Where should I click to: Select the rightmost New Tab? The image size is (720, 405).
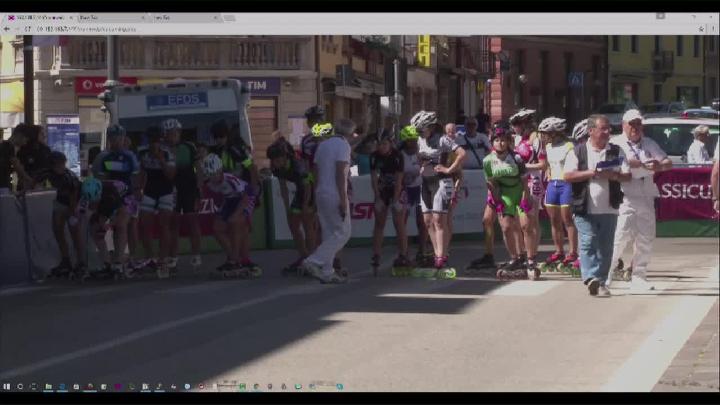[180, 17]
